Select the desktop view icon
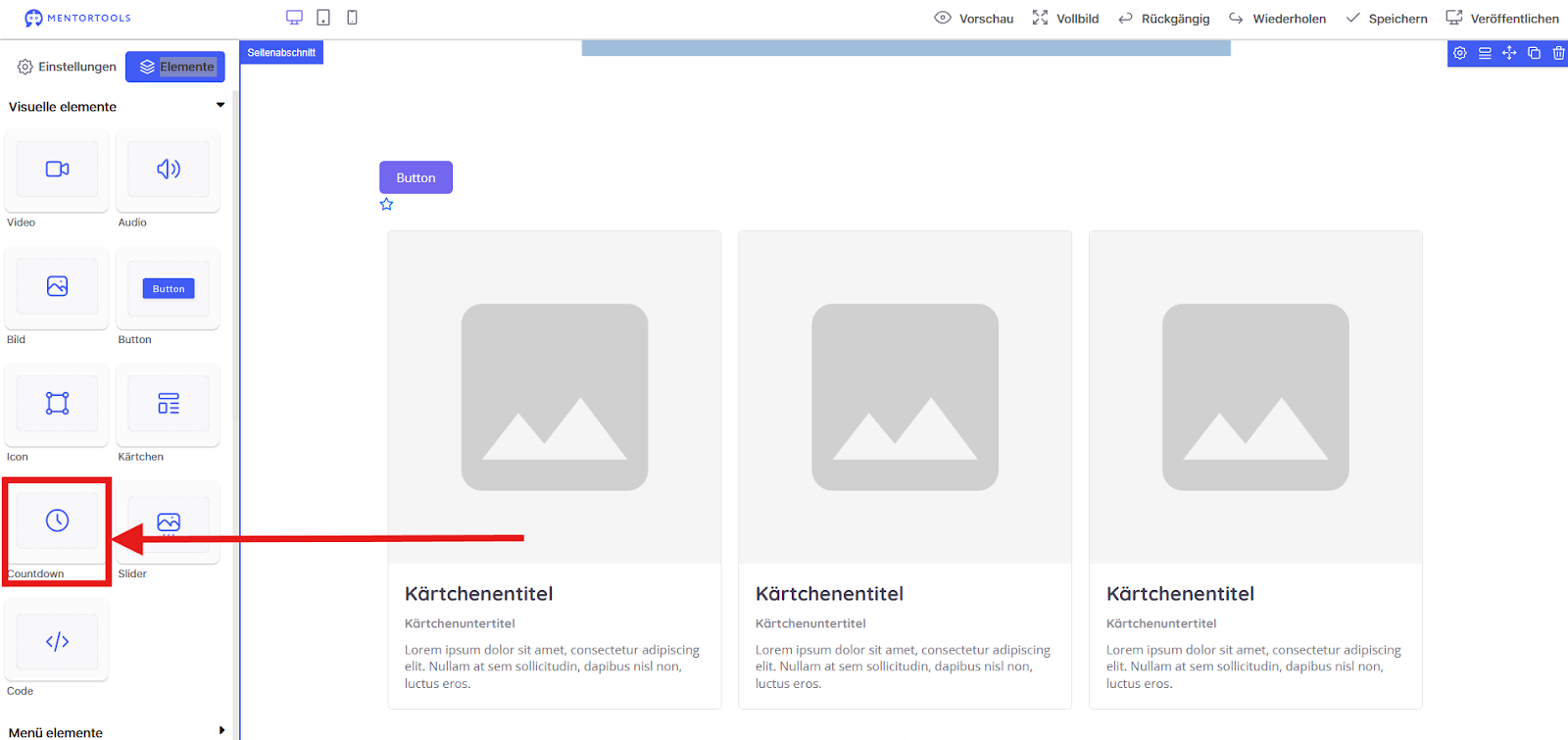Viewport: 1568px width, 740px height. 294,18
